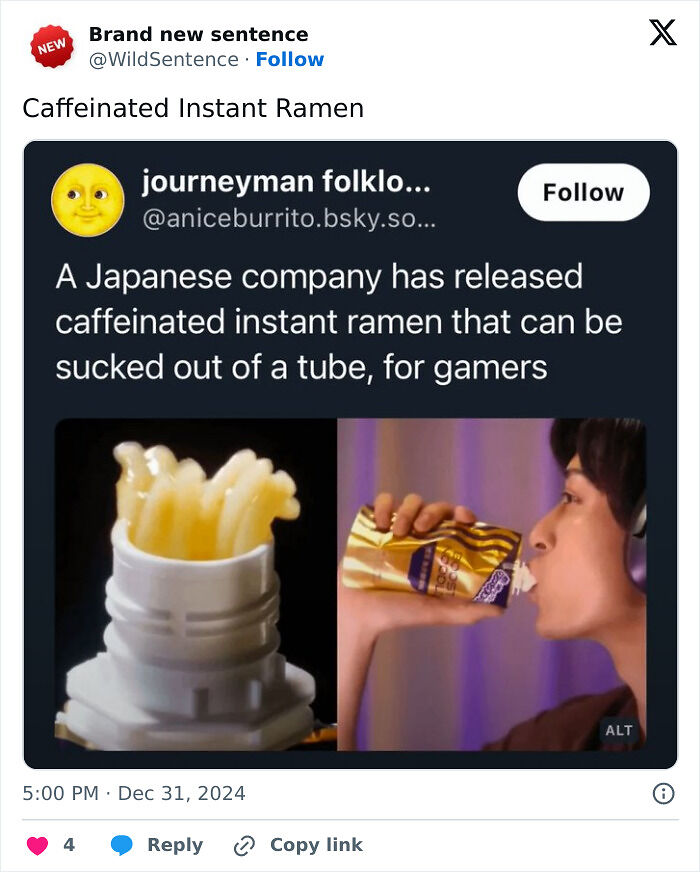Click the moon face emoji avatar
The height and width of the screenshot is (872, 700).
click(x=87, y=200)
